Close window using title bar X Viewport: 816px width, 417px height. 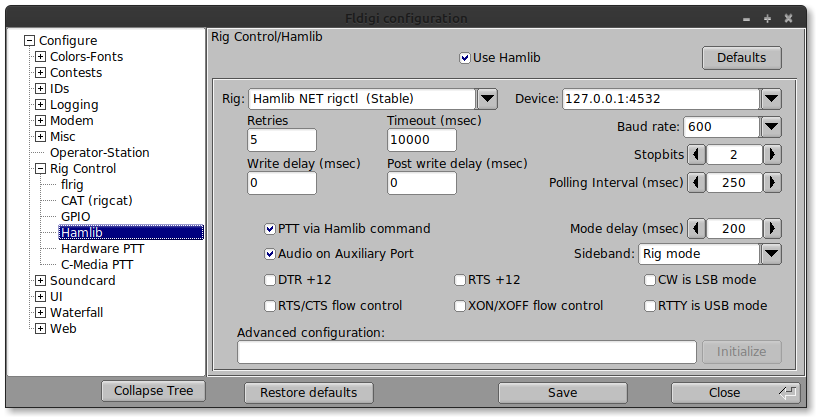click(x=788, y=19)
